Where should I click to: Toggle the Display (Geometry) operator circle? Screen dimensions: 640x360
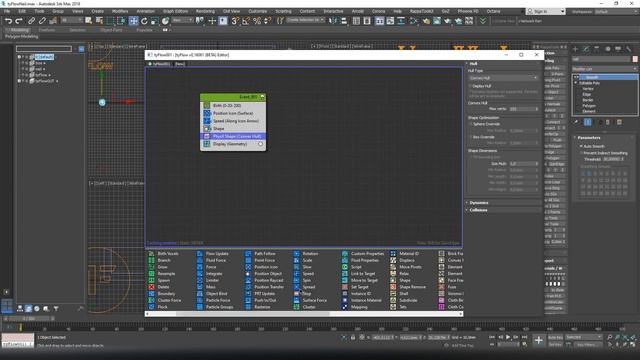click(260, 144)
